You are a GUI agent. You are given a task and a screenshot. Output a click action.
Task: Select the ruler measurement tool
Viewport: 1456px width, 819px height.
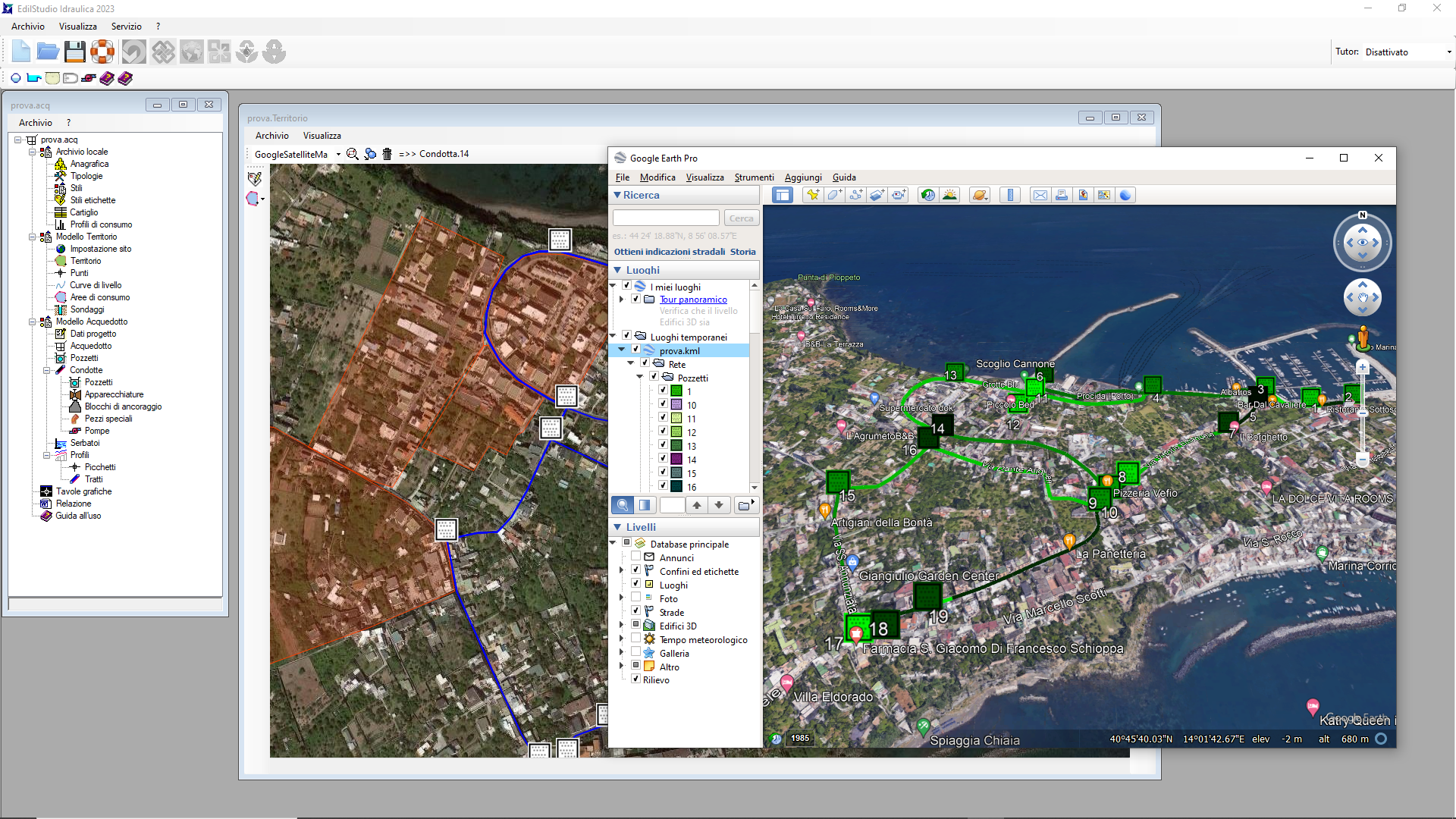1010,195
